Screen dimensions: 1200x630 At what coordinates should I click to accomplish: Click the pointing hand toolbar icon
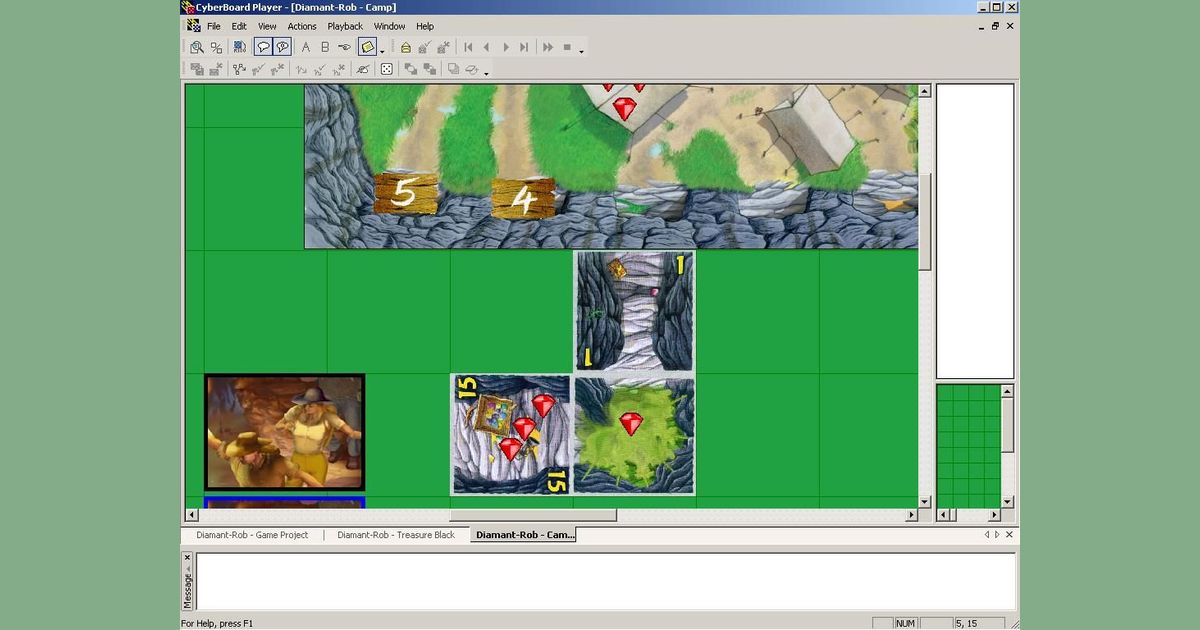(344, 47)
